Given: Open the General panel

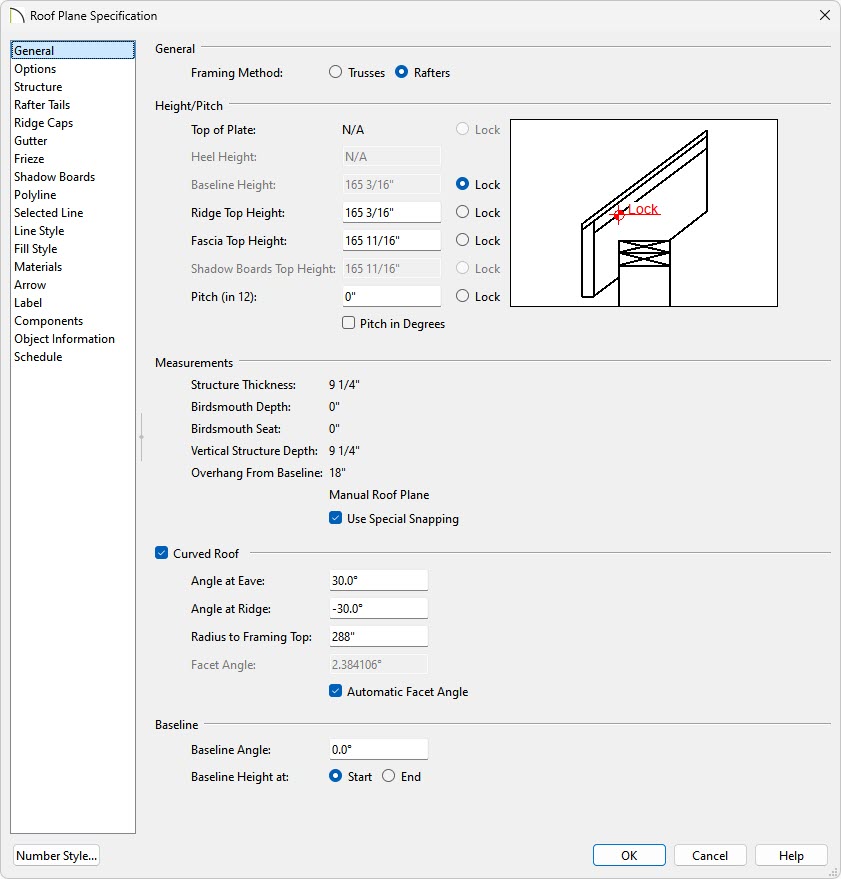Looking at the screenshot, I should (73, 50).
